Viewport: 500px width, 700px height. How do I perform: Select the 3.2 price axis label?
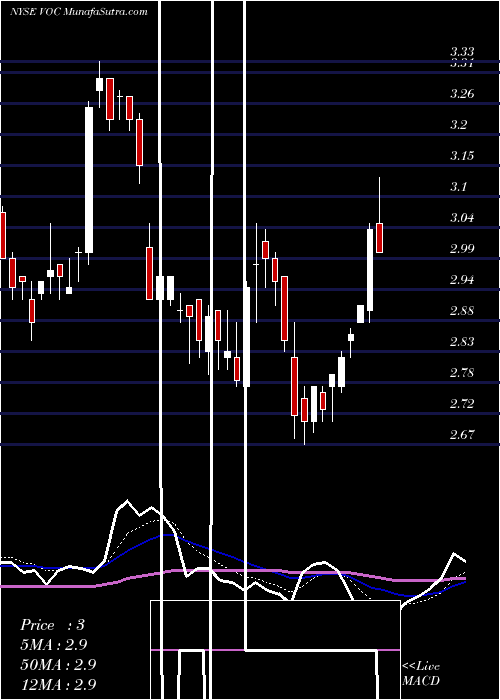[x=458, y=125]
